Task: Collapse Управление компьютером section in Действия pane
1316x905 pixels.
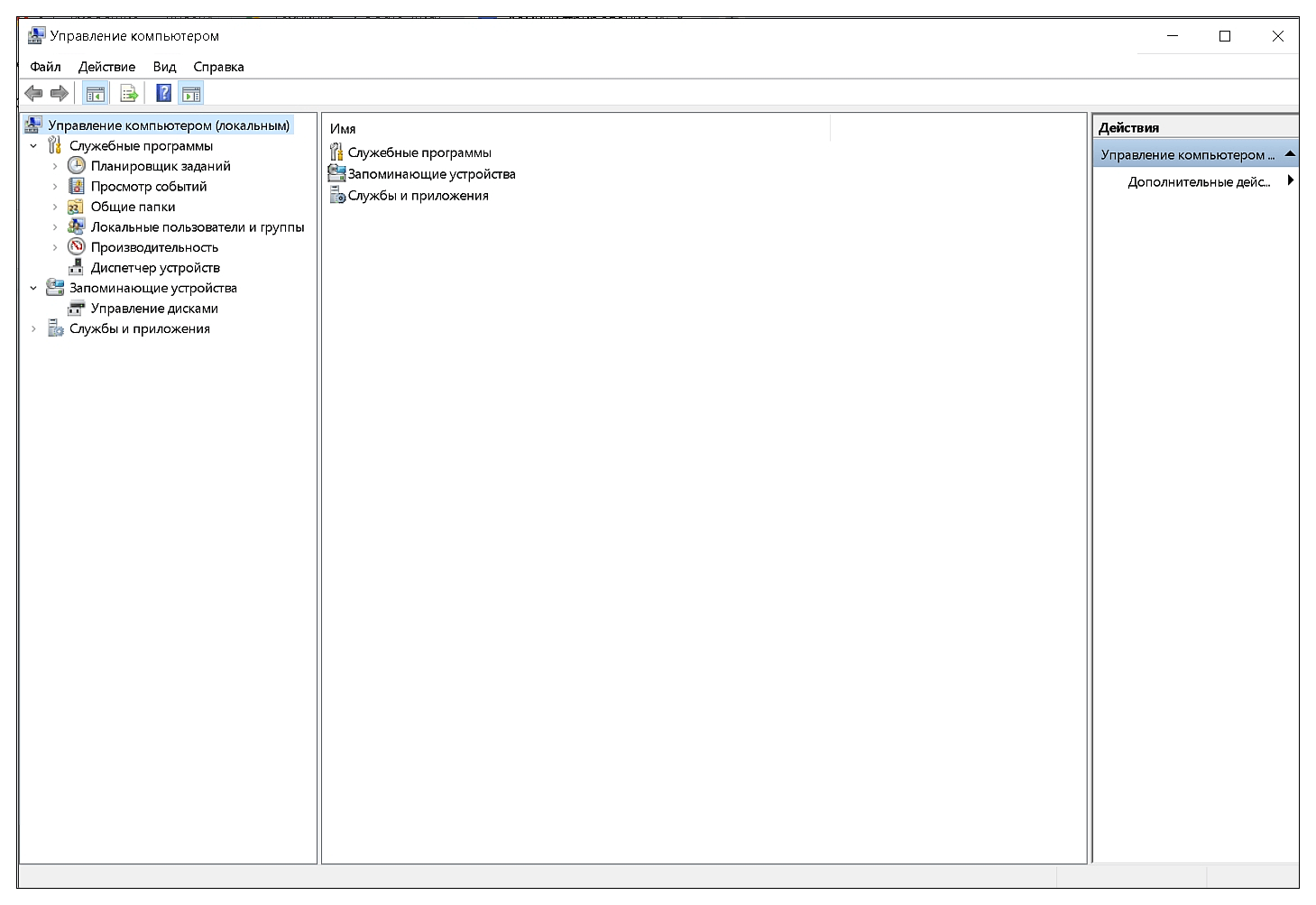Action: point(1290,154)
